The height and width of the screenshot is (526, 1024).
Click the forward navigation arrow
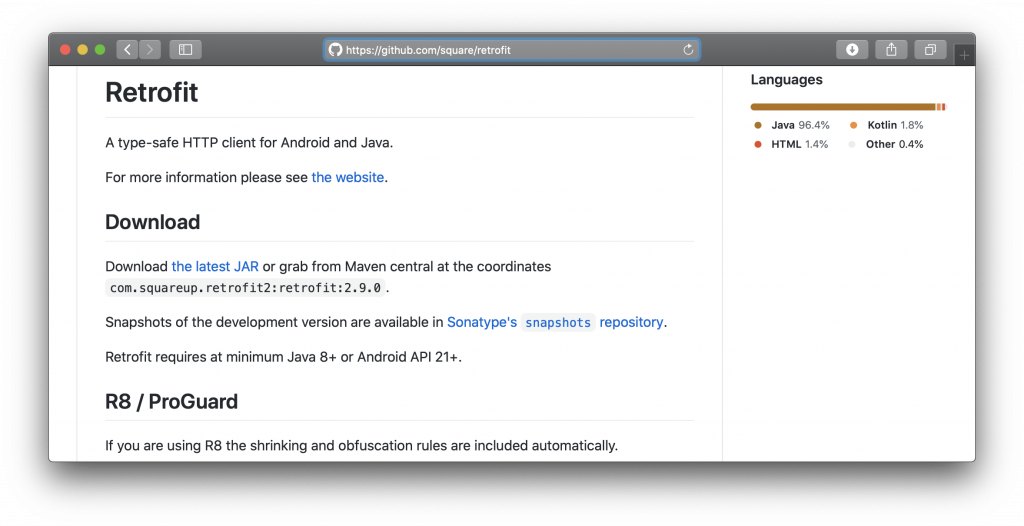[150, 49]
